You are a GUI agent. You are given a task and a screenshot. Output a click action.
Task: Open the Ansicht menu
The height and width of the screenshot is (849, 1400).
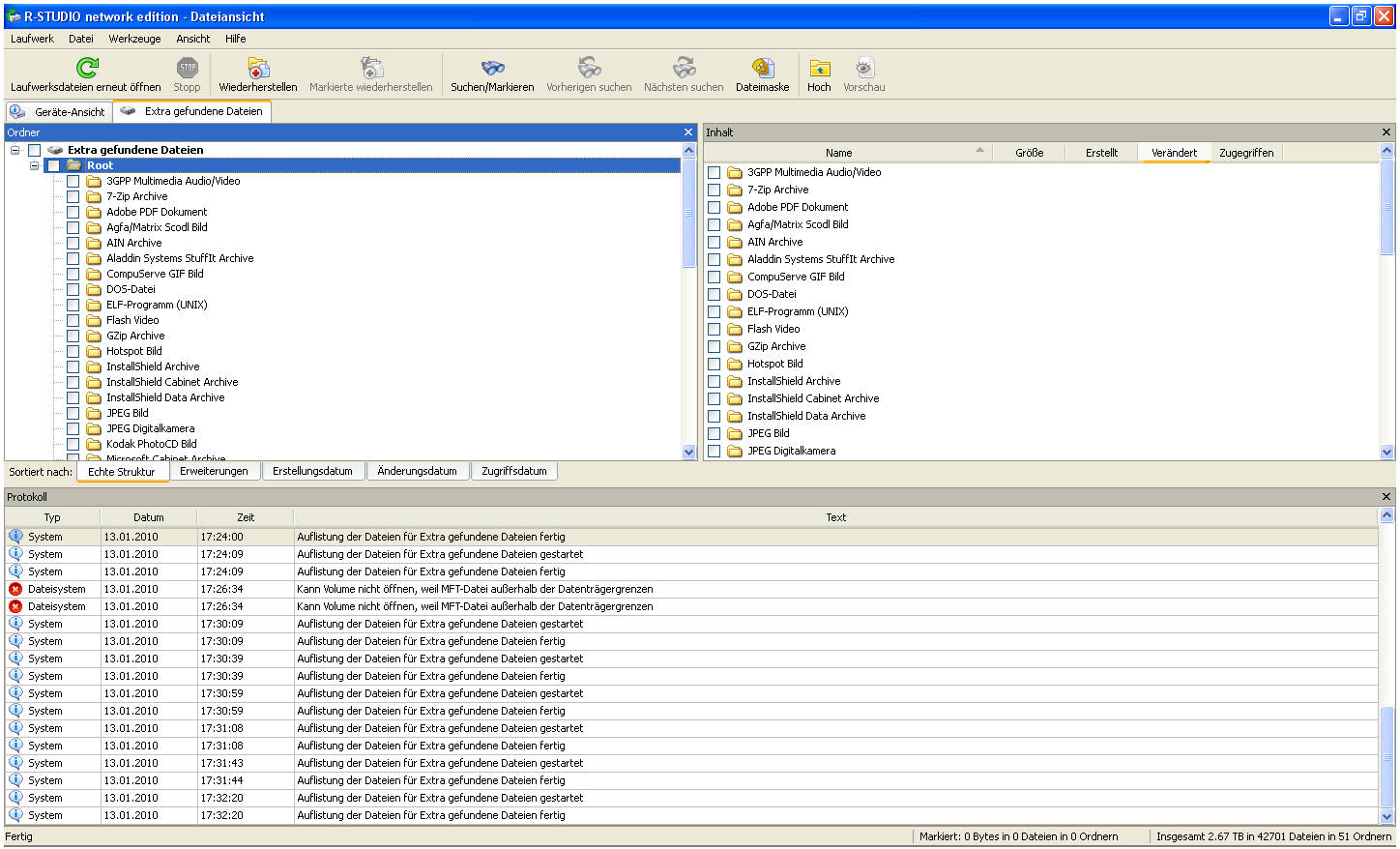[193, 39]
